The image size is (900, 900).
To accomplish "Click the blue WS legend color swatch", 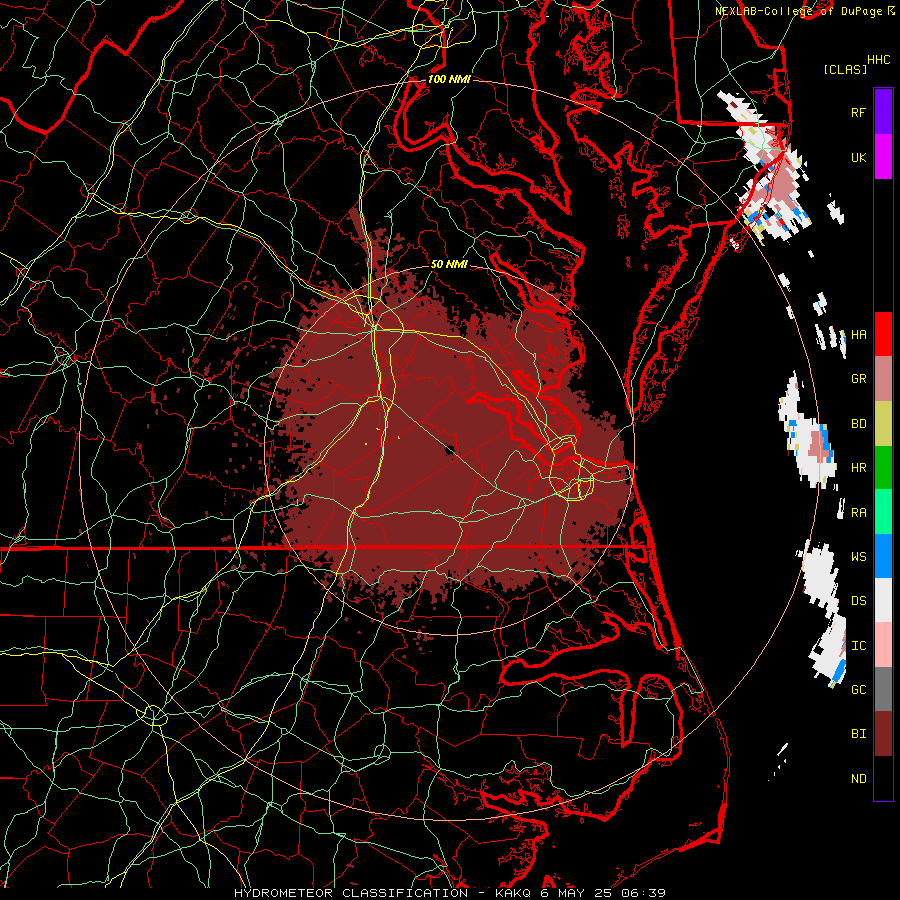I will click(883, 556).
